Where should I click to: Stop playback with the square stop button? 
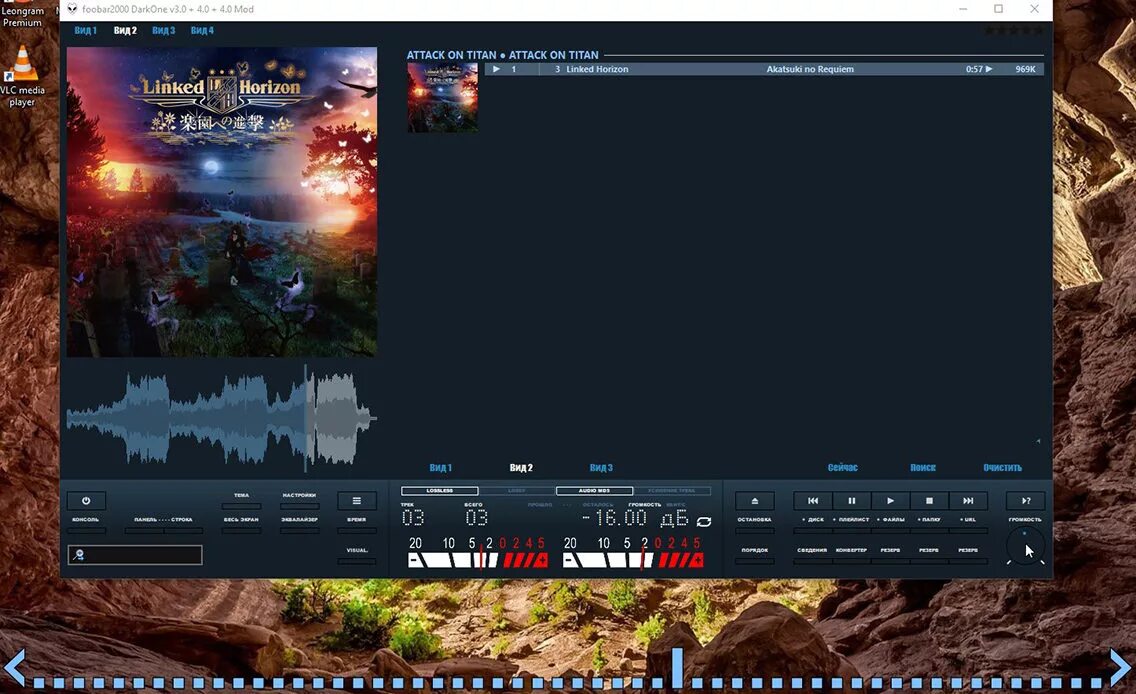930,501
